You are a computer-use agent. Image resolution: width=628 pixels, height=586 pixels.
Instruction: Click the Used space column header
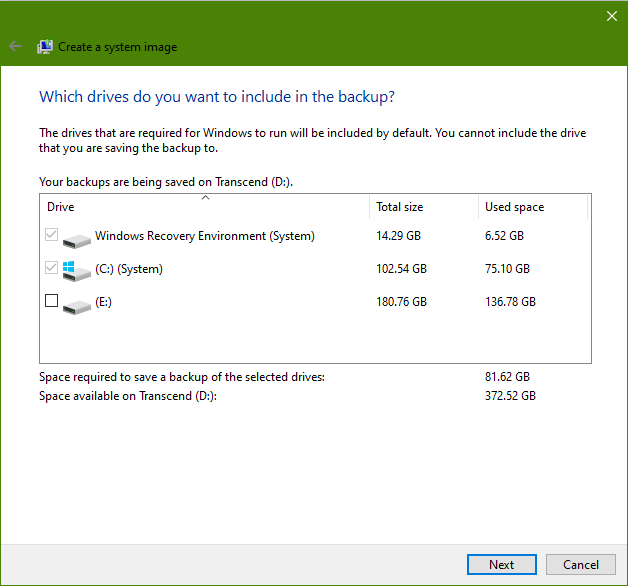coord(533,207)
